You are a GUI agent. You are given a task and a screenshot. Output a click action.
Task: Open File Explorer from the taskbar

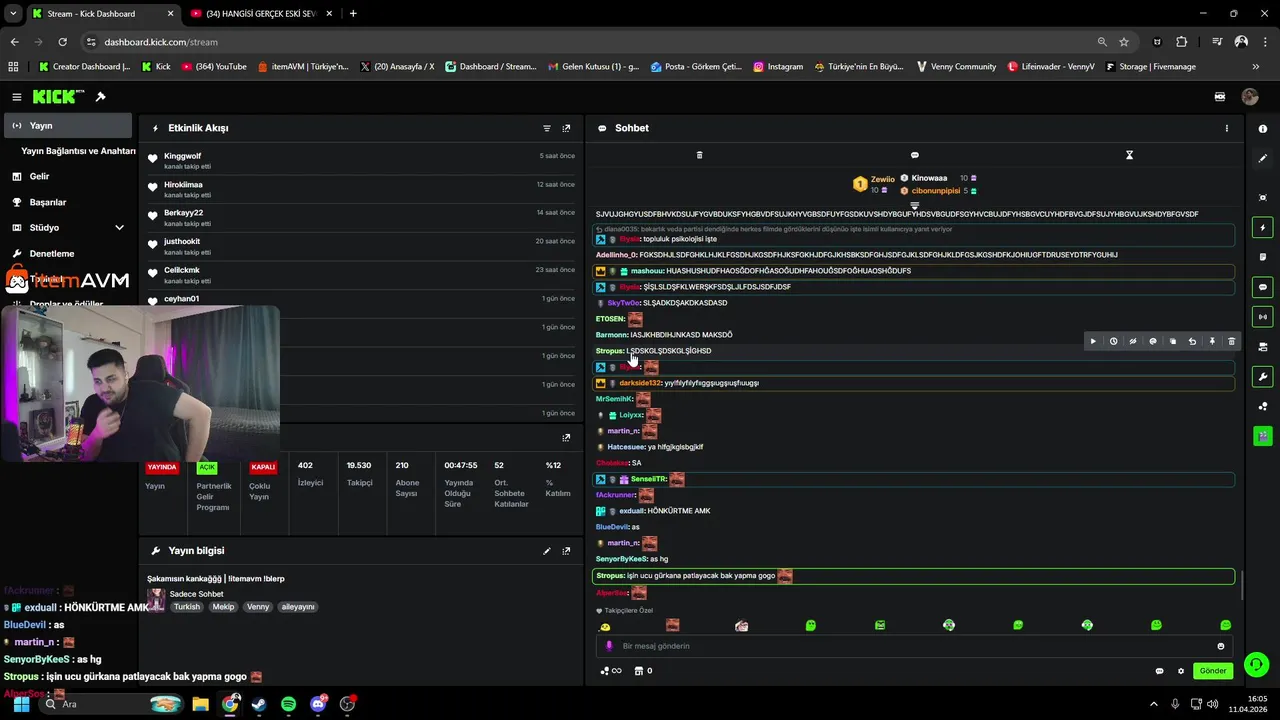tap(200, 704)
